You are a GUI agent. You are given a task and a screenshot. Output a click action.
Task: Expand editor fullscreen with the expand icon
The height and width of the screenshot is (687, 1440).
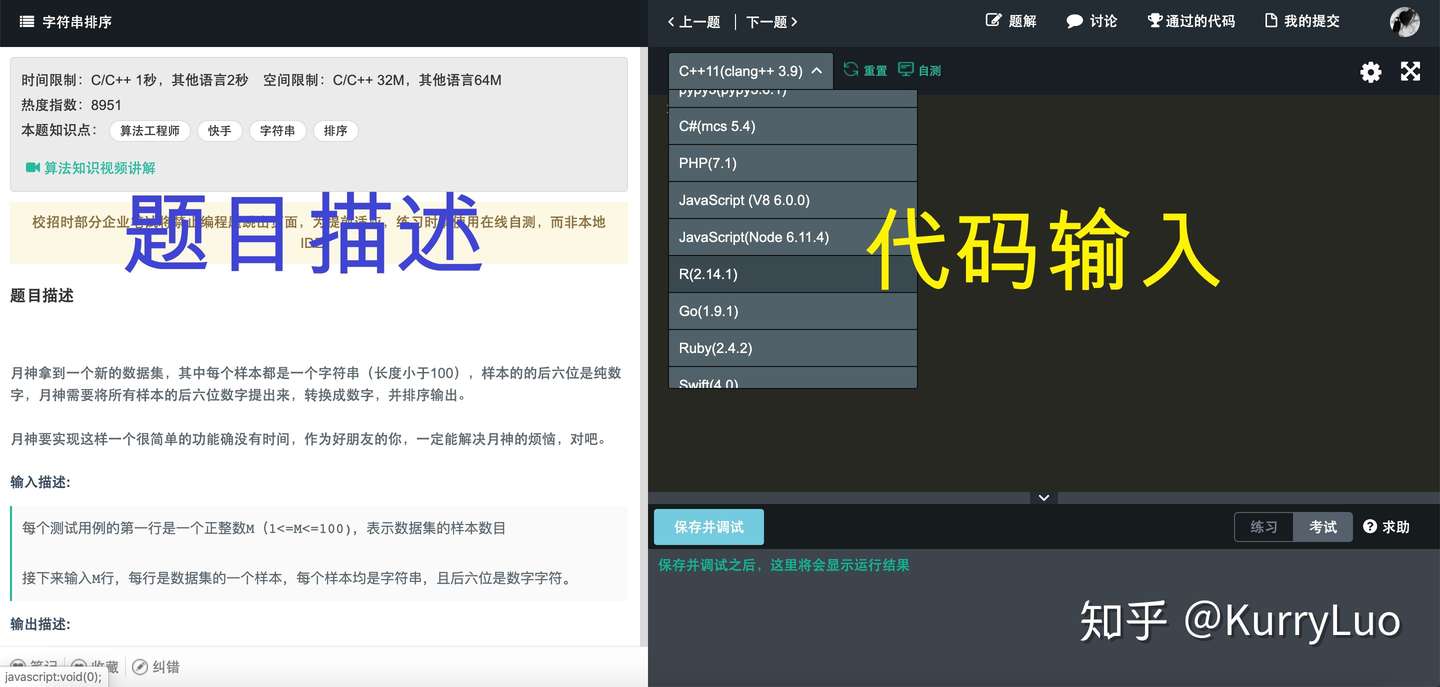click(1410, 71)
